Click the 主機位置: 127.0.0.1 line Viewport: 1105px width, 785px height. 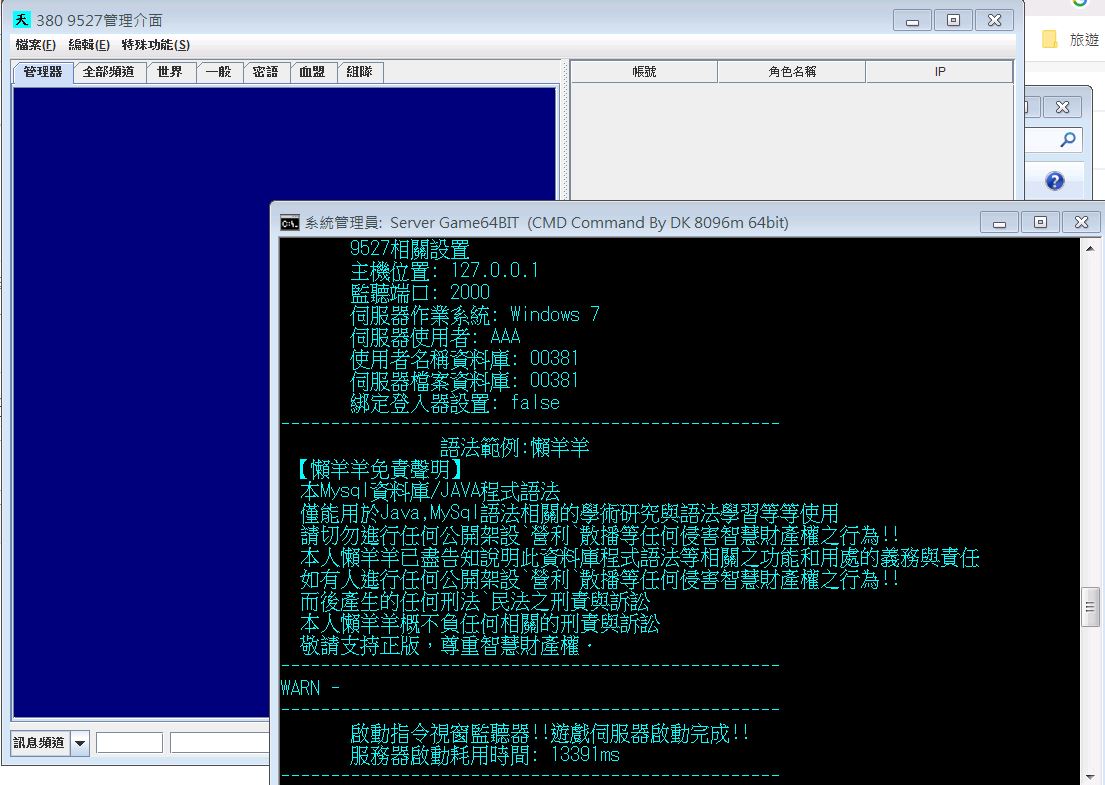click(x=445, y=271)
